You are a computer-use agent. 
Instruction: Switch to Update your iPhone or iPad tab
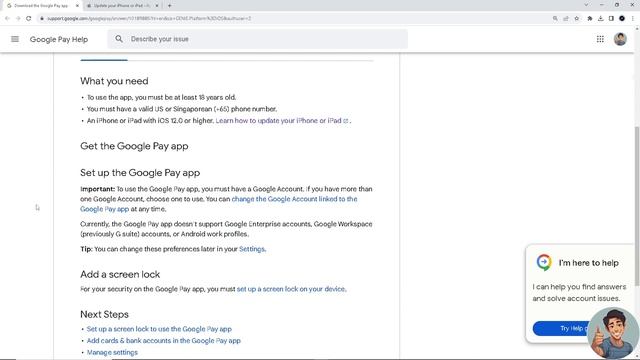tap(122, 6)
